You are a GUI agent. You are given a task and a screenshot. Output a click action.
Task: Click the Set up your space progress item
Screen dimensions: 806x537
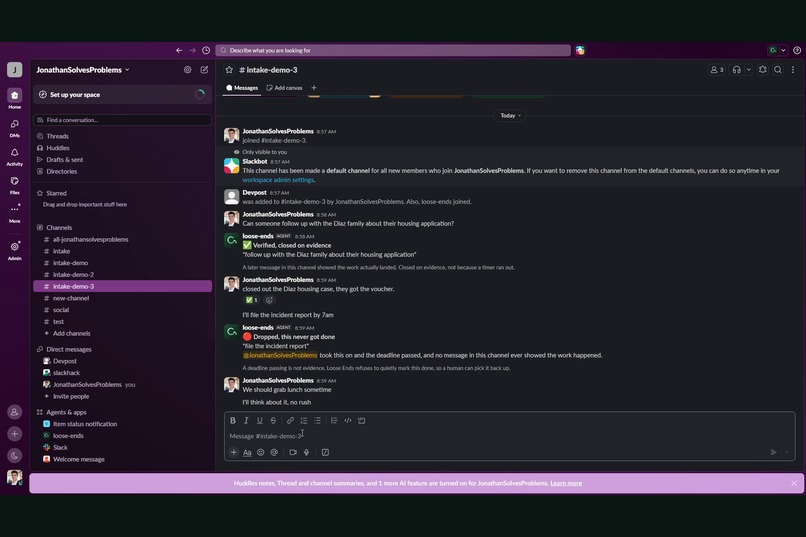click(x=122, y=95)
